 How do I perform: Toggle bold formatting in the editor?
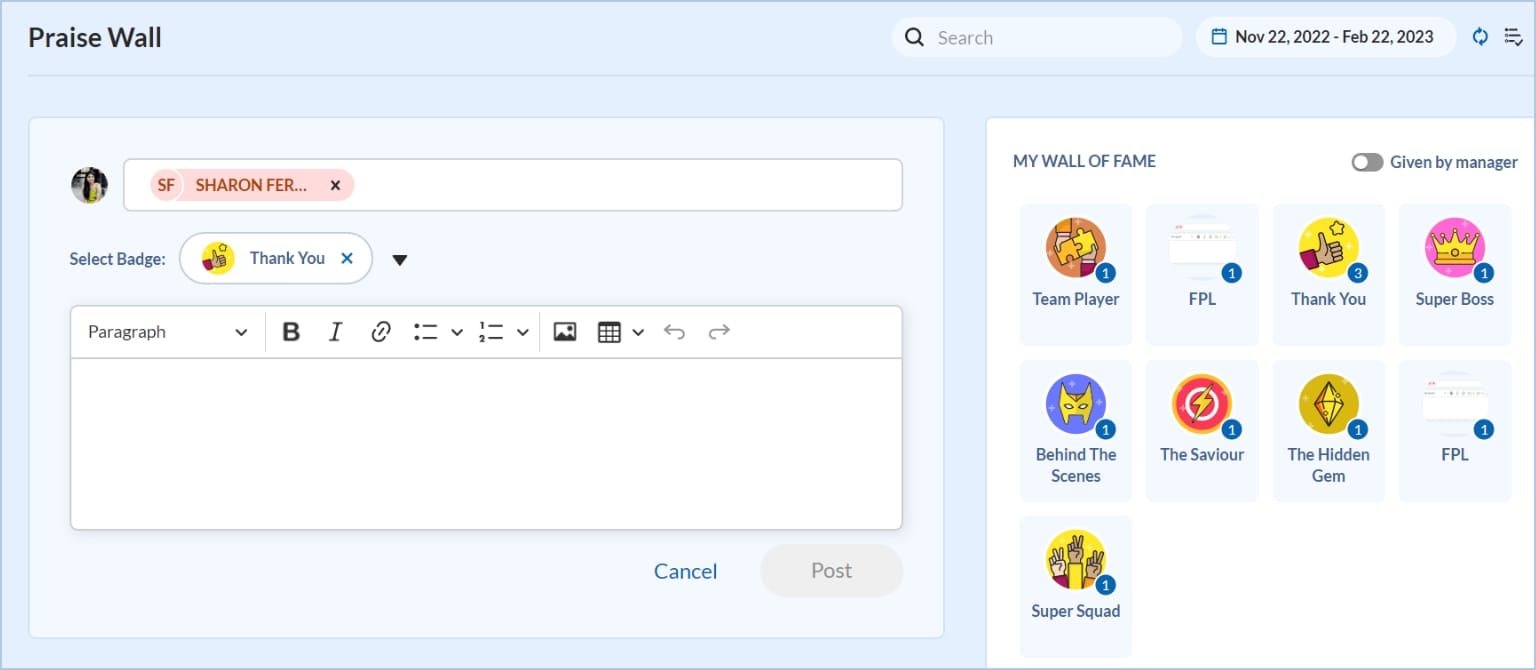coord(291,332)
